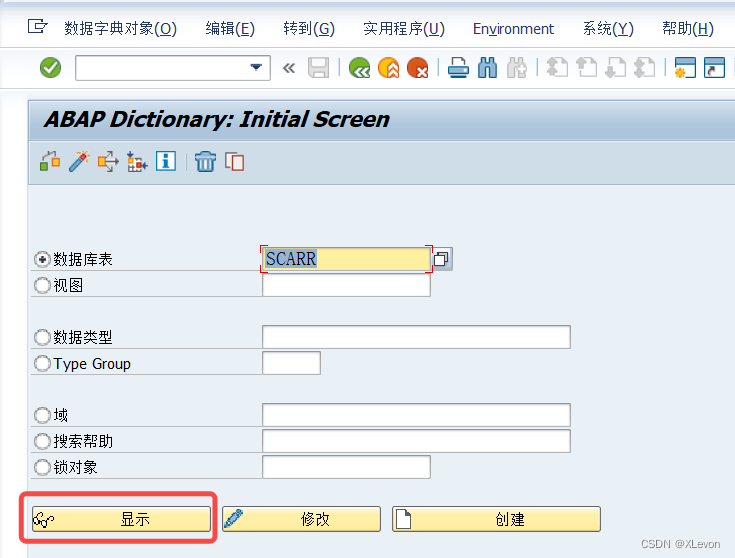Click the object hierarchy display icon
The image size is (735, 558).
click(137, 162)
